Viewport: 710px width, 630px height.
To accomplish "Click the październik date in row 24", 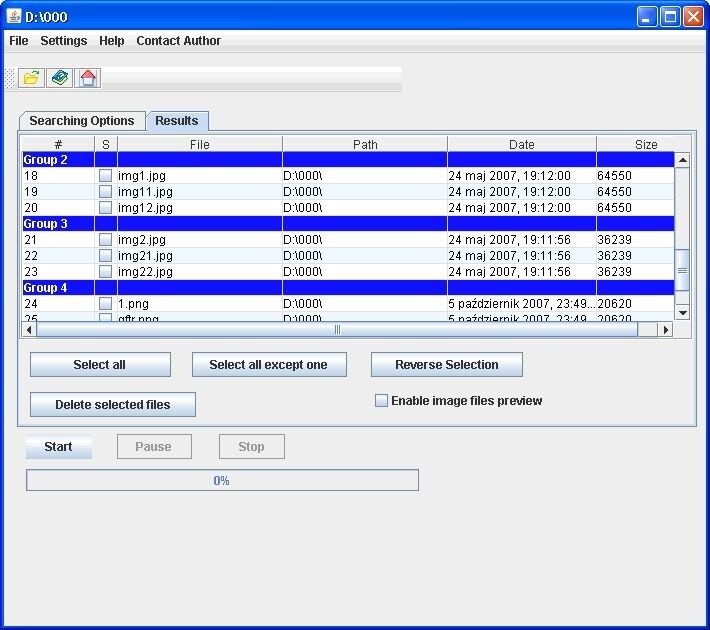I will point(522,303).
